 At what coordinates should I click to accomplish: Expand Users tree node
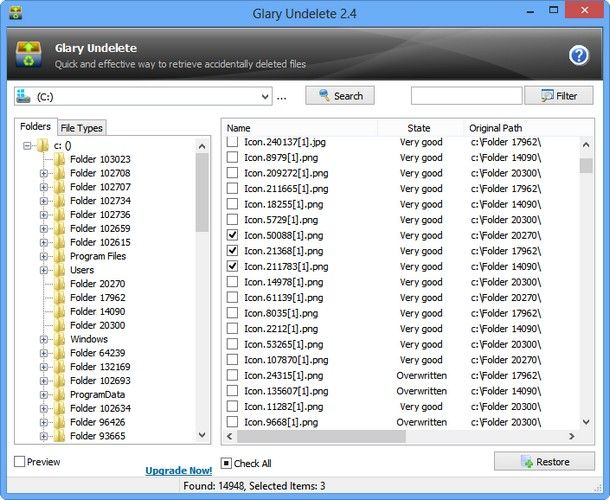[44, 270]
